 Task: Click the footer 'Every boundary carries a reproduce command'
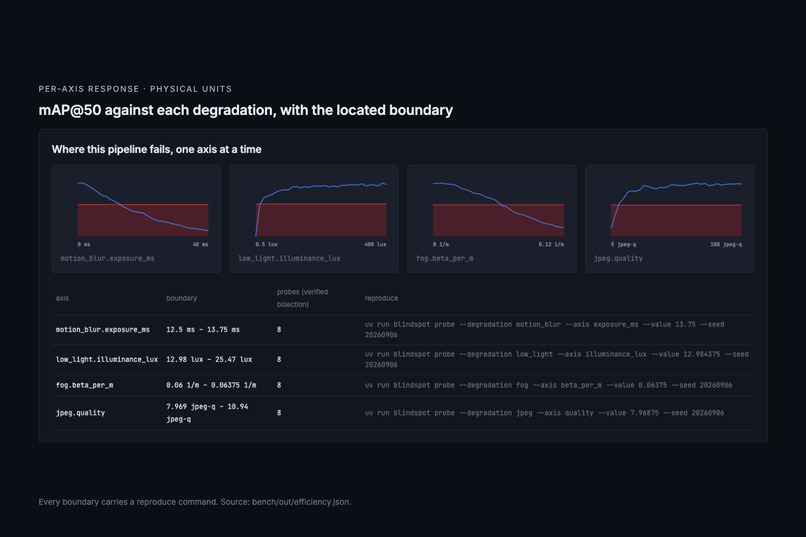(195, 502)
